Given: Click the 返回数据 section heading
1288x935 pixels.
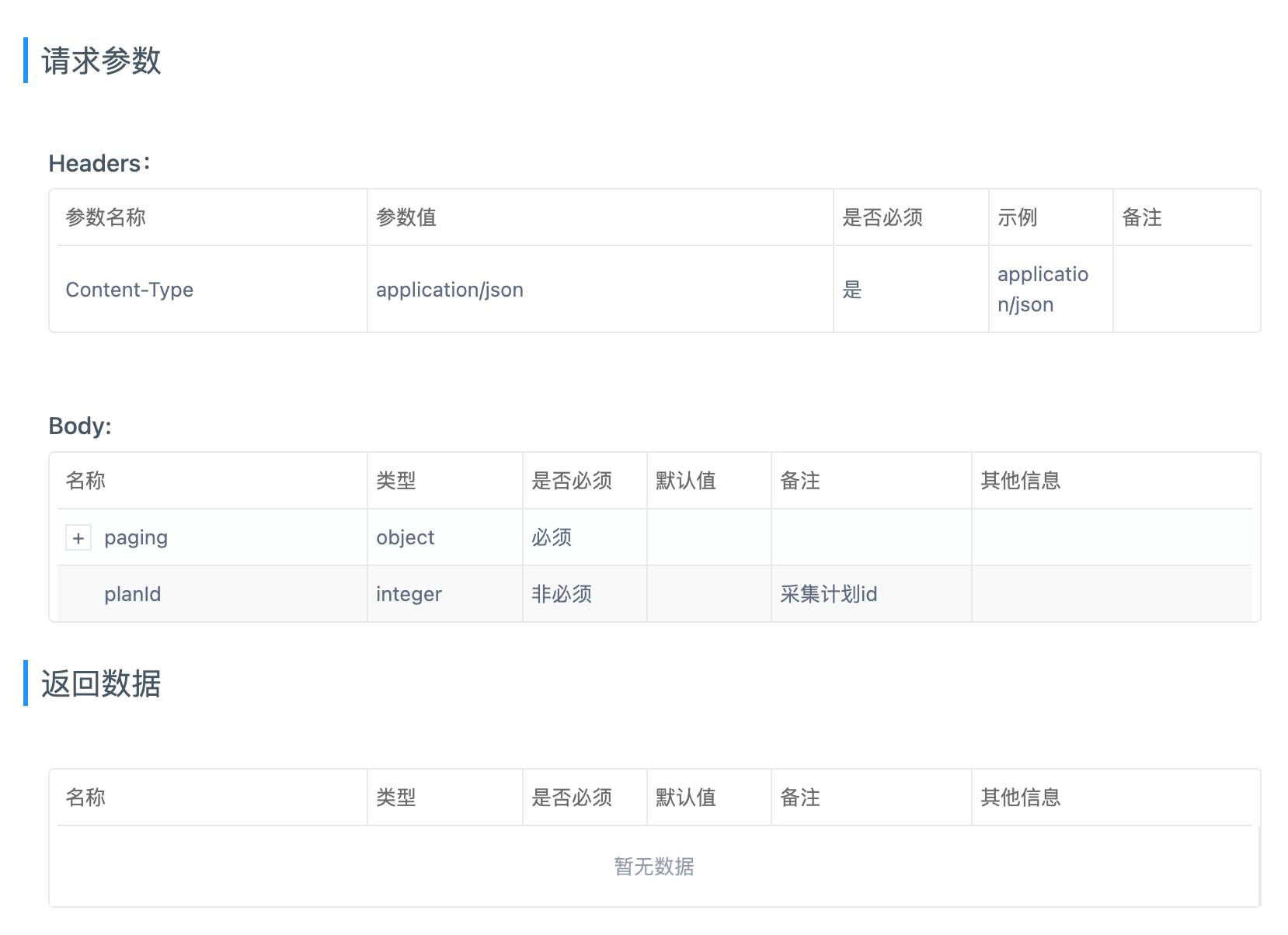Looking at the screenshot, I should (x=101, y=683).
